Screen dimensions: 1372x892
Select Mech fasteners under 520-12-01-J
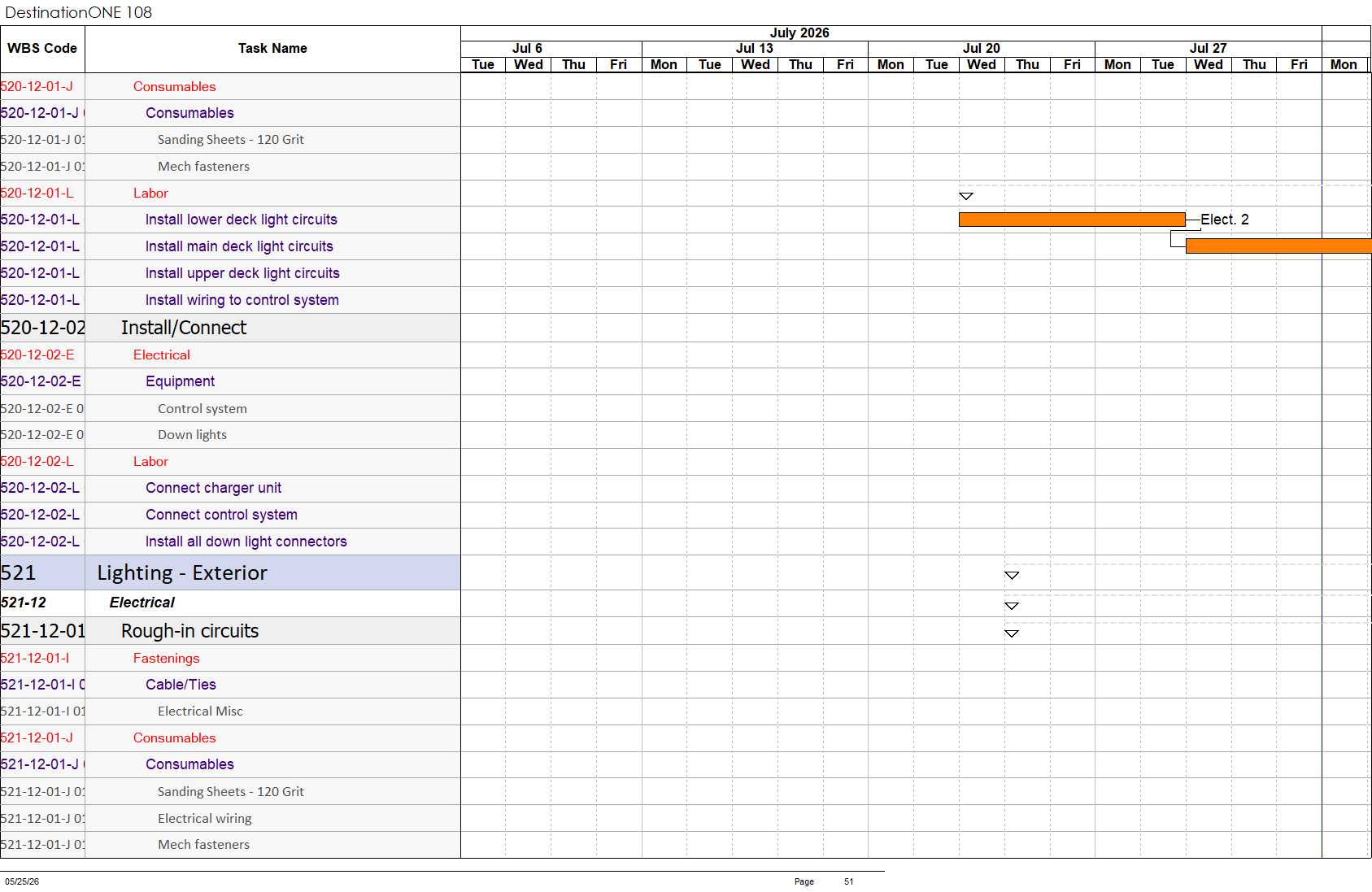[x=230, y=167]
